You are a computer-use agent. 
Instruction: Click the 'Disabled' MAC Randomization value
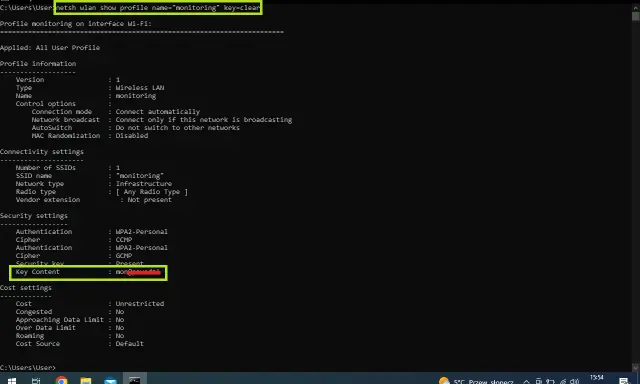click(132, 135)
